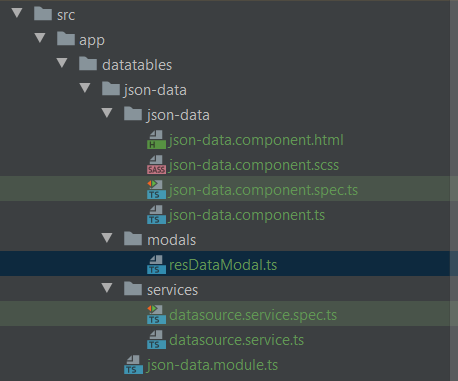Click the modals folder icon
The height and width of the screenshot is (381, 458).
tap(133, 239)
